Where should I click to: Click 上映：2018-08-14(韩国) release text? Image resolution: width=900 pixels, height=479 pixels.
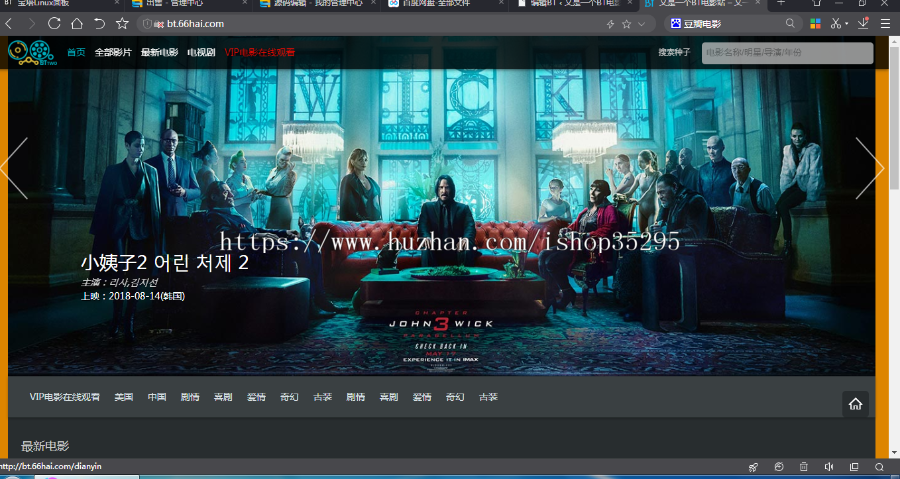point(133,296)
